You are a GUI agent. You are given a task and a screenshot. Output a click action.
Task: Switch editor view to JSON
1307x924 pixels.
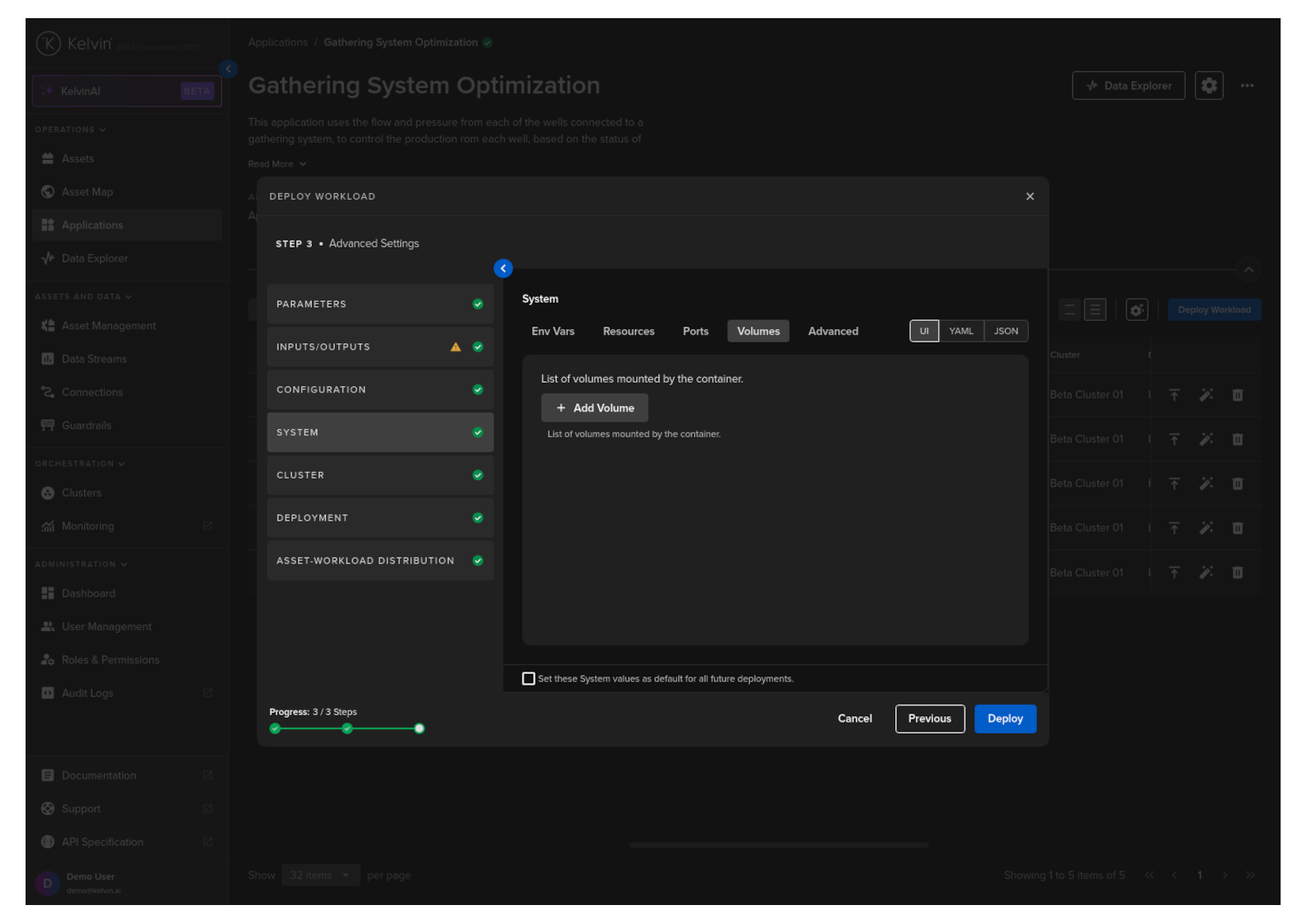click(1005, 332)
